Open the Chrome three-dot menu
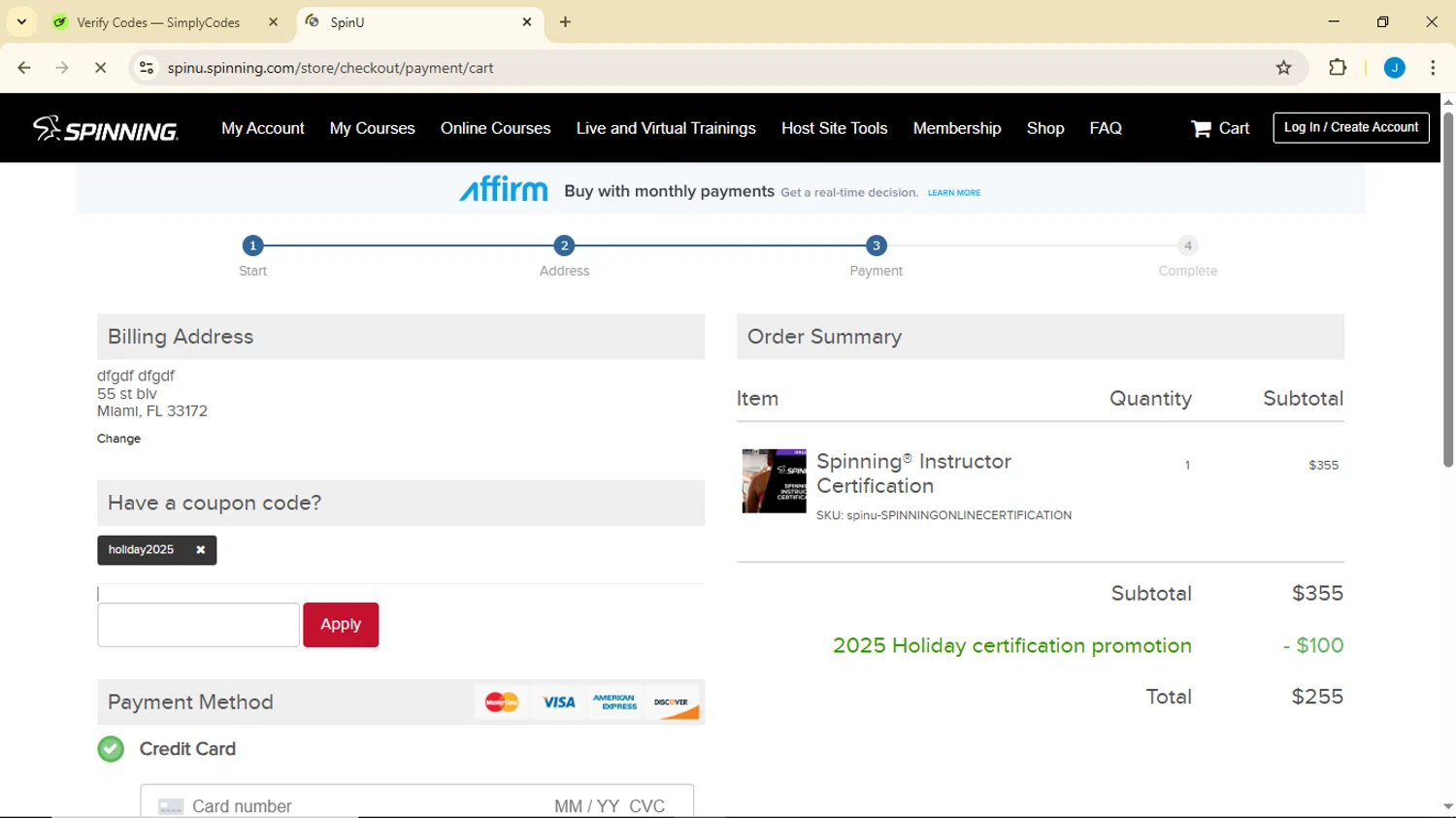 [x=1433, y=68]
